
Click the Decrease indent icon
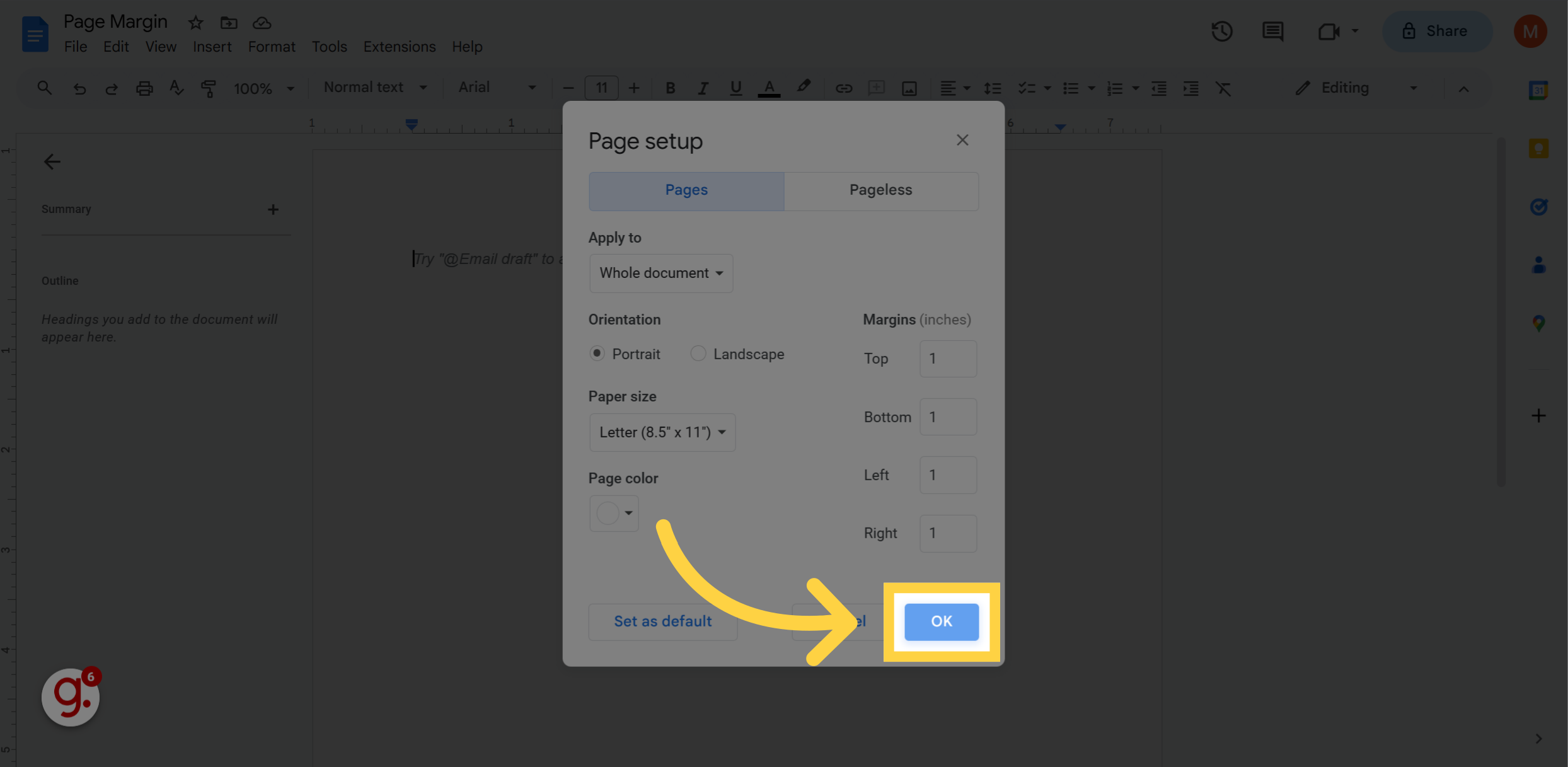pyautogui.click(x=1159, y=88)
